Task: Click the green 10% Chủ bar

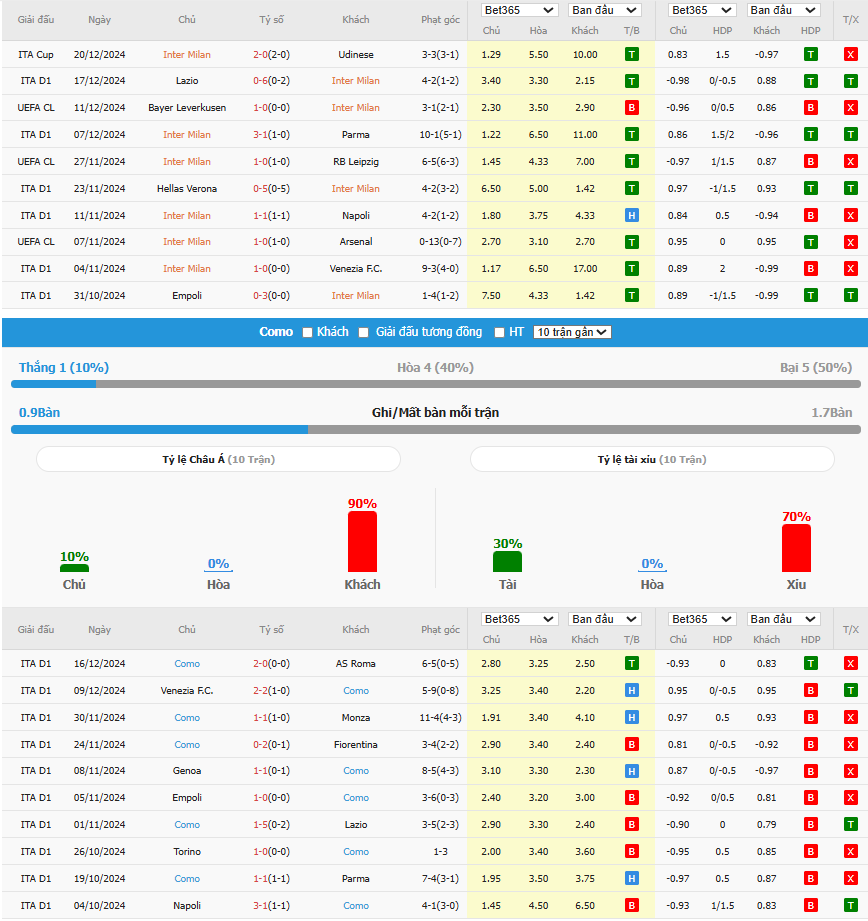Action: 75,568
